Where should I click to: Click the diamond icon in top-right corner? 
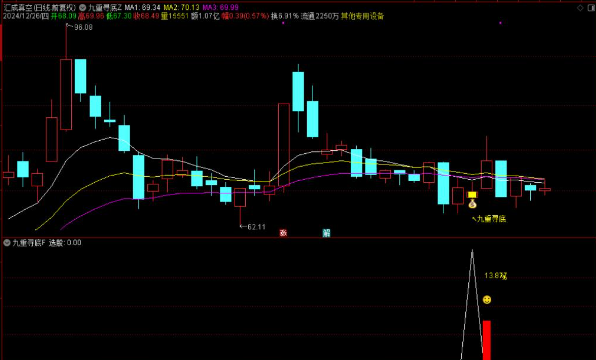(580, 8)
